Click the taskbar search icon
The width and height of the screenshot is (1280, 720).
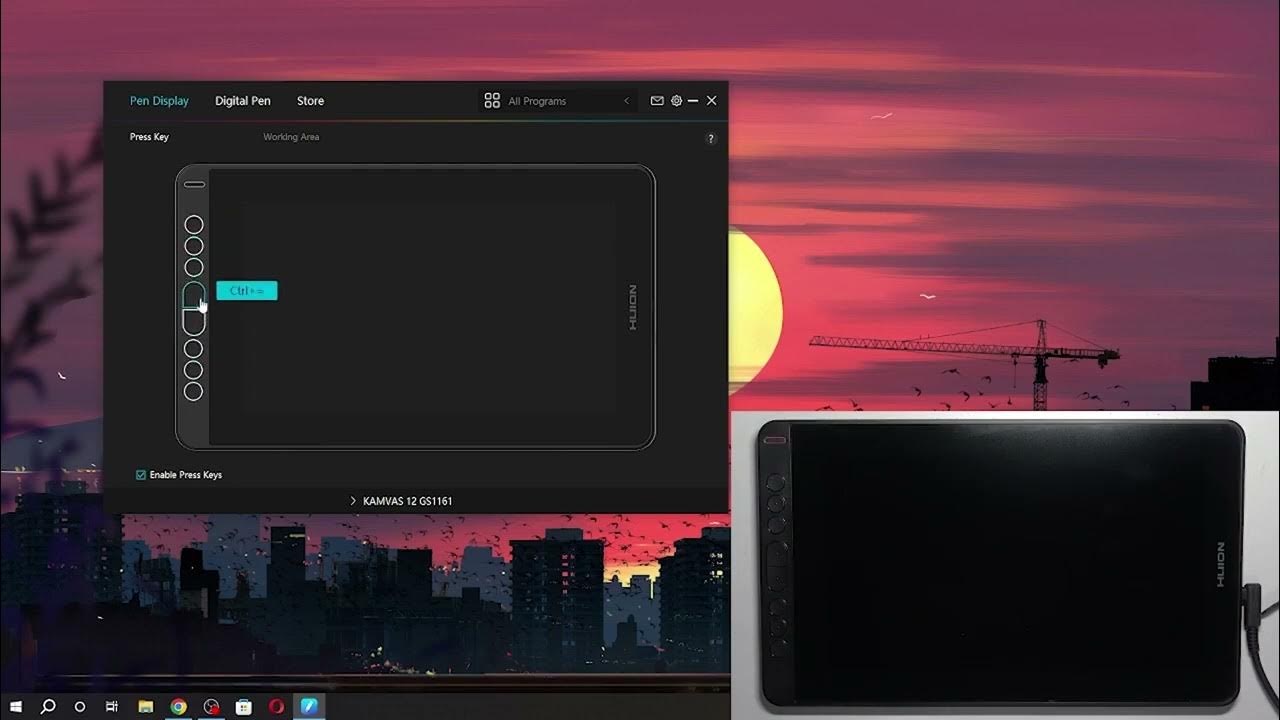48,707
